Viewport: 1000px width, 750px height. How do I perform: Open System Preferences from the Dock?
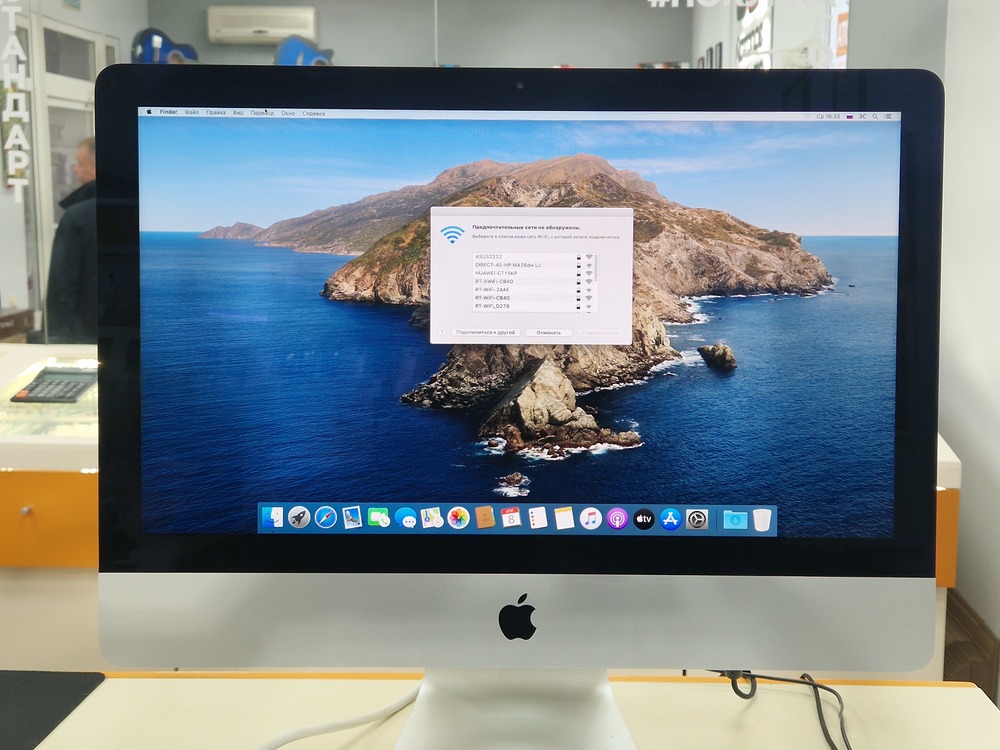[x=699, y=518]
